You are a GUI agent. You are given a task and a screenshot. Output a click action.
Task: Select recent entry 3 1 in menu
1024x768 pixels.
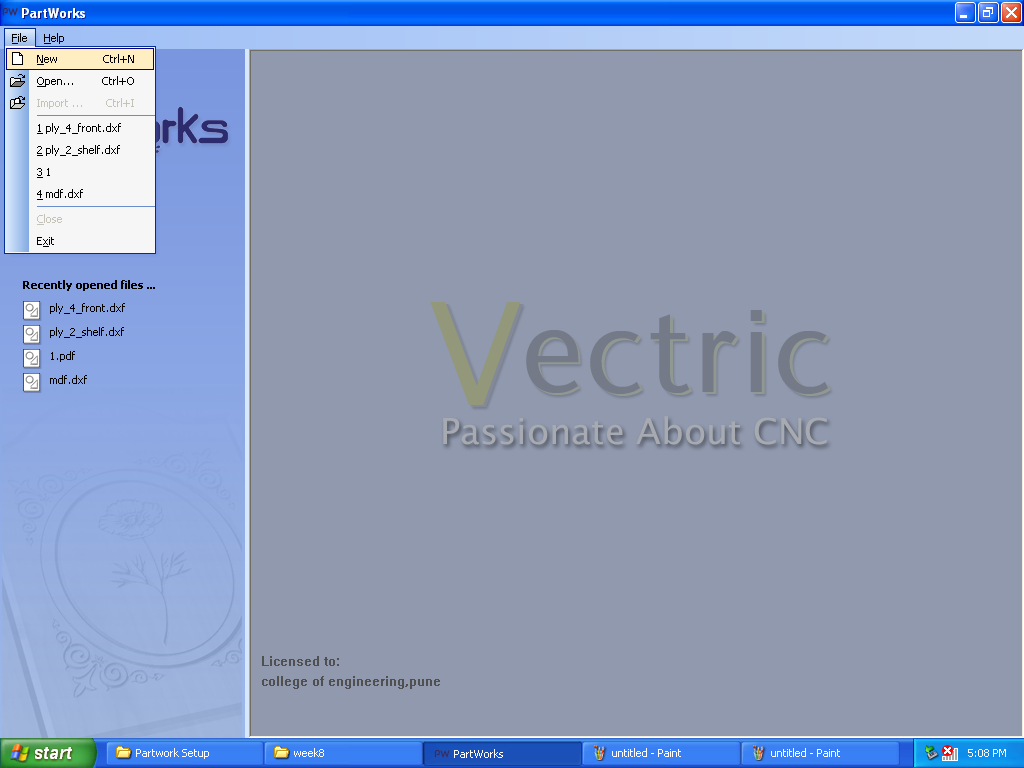(80, 172)
